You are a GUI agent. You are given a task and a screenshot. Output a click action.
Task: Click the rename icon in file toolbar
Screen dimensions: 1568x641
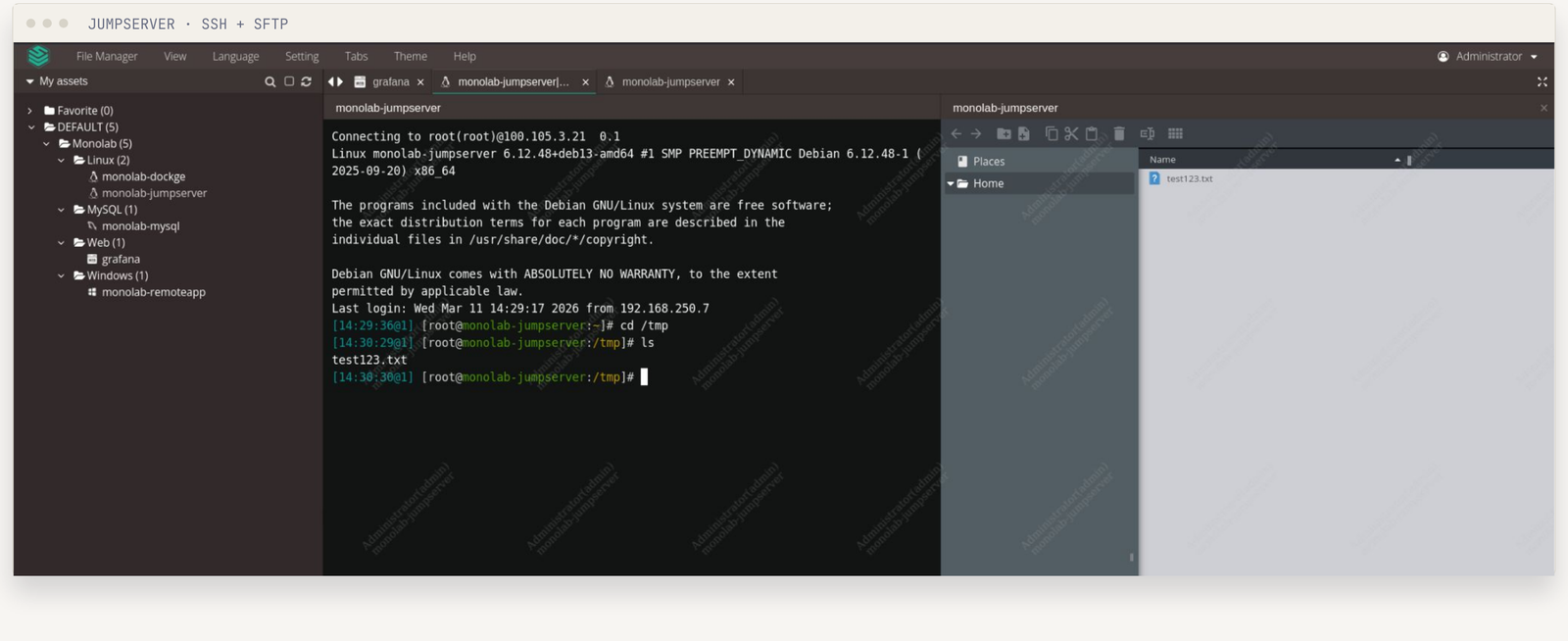tap(1147, 133)
